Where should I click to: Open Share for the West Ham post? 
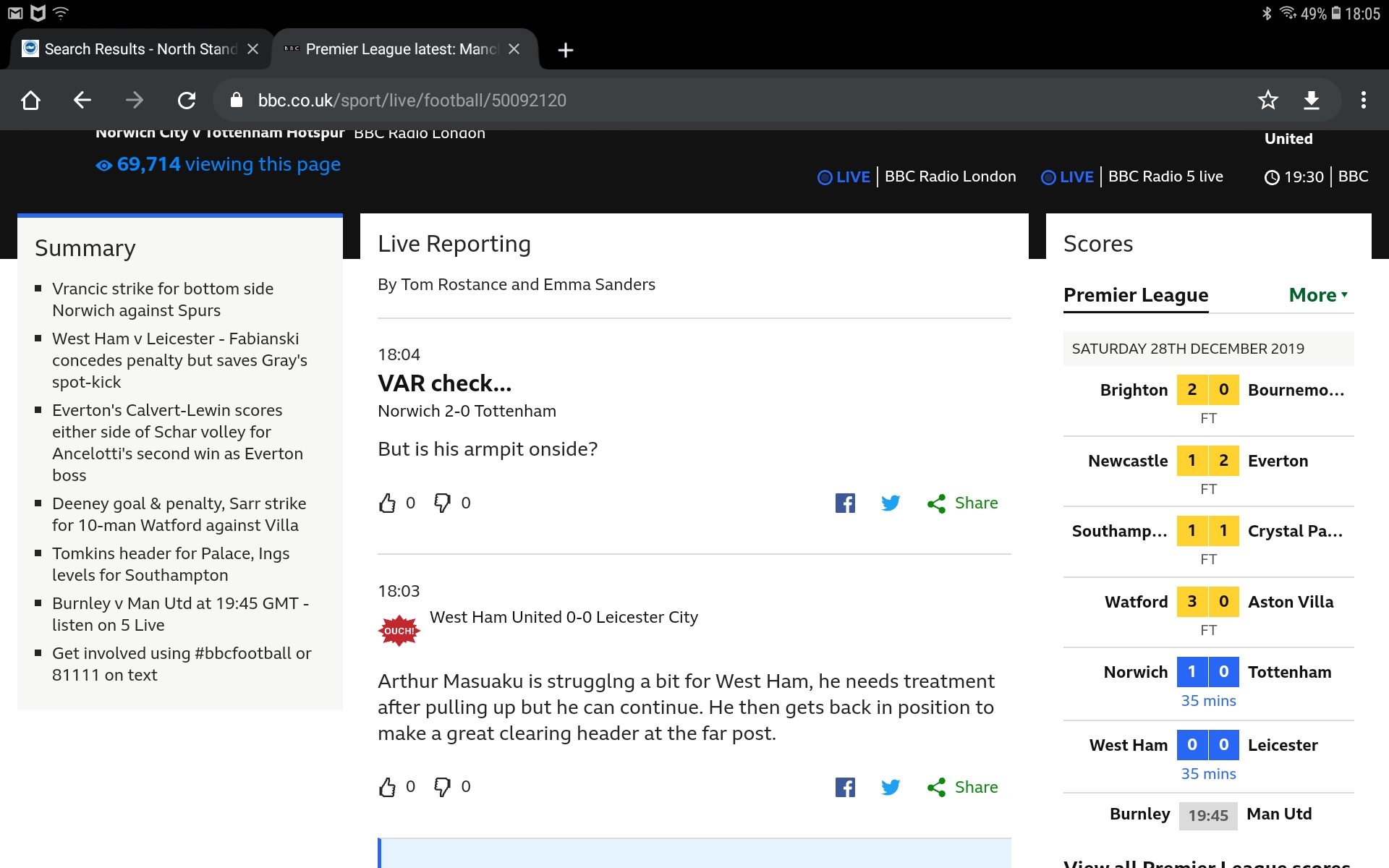pyautogui.click(x=962, y=787)
